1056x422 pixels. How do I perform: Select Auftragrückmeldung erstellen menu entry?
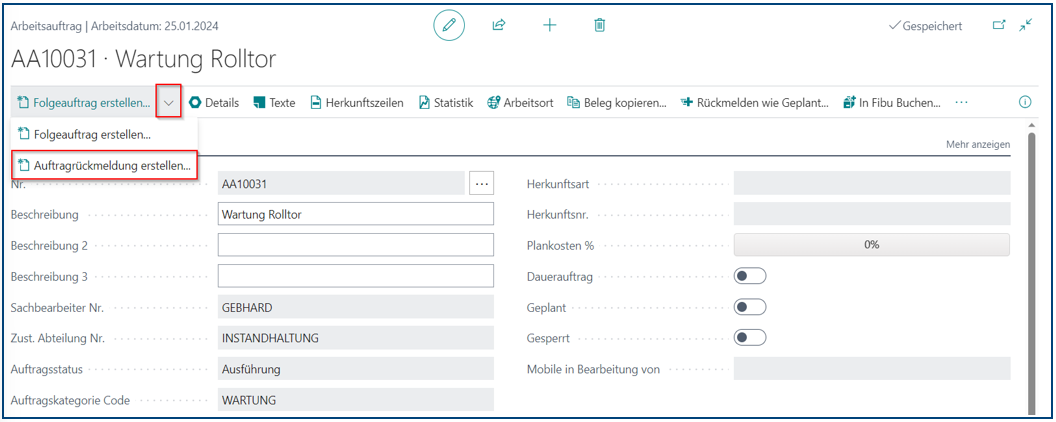click(x=104, y=166)
